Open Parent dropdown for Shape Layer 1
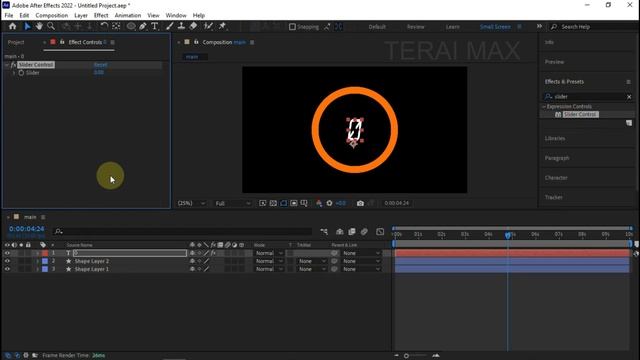Screen dimensions: 640x360 (361, 269)
